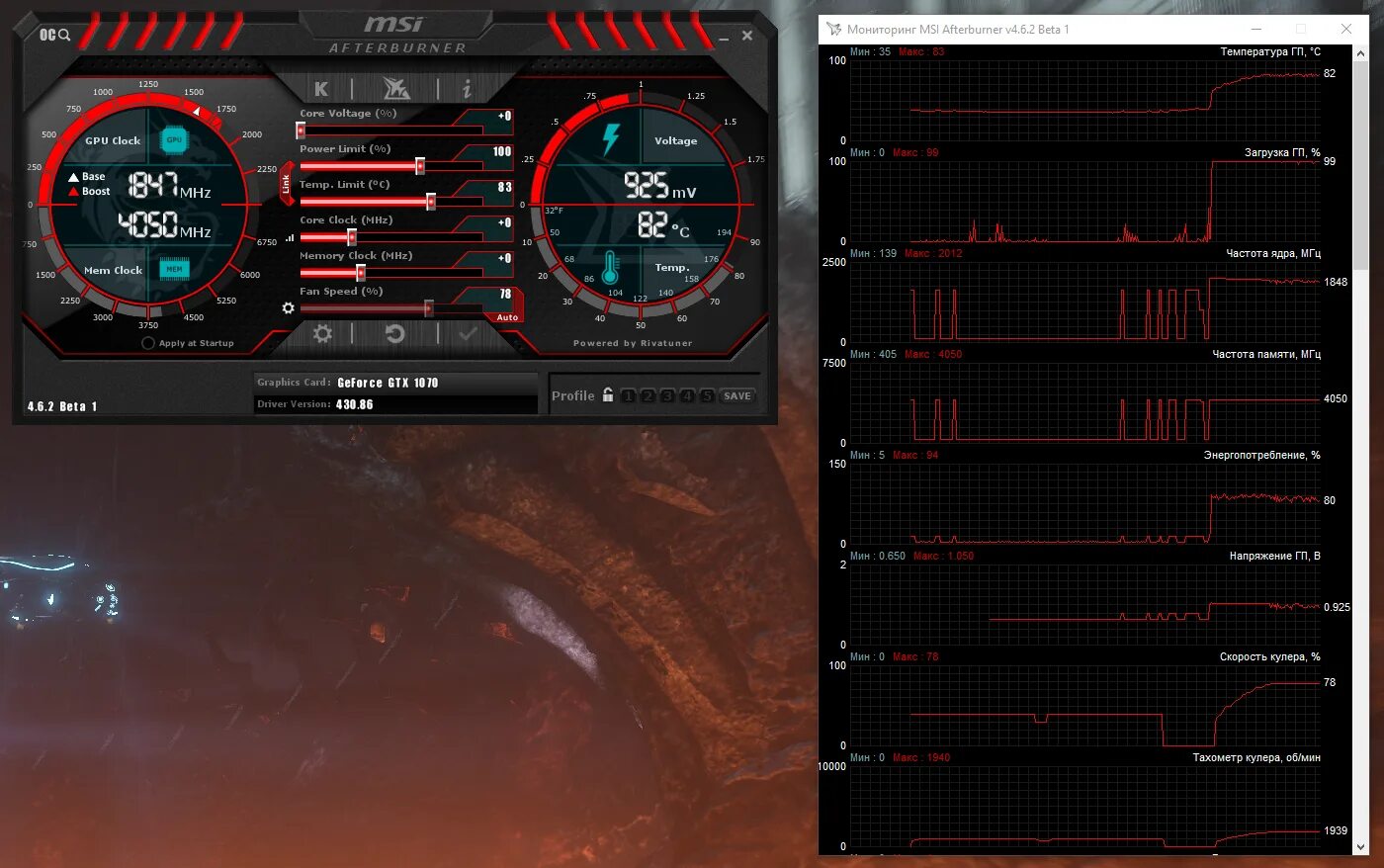The image size is (1384, 868).
Task: Click the Загрузка ГП, % graph
Action: click(1084, 201)
